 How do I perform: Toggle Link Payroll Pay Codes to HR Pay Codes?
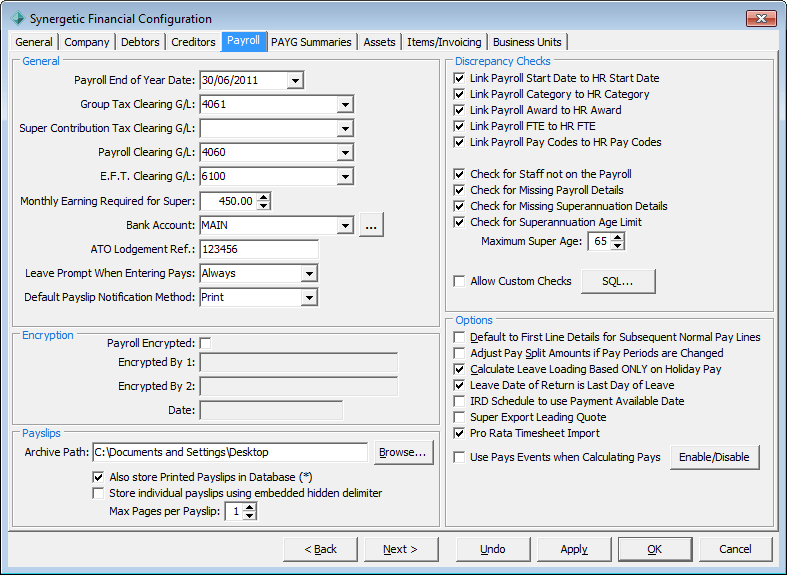459,142
